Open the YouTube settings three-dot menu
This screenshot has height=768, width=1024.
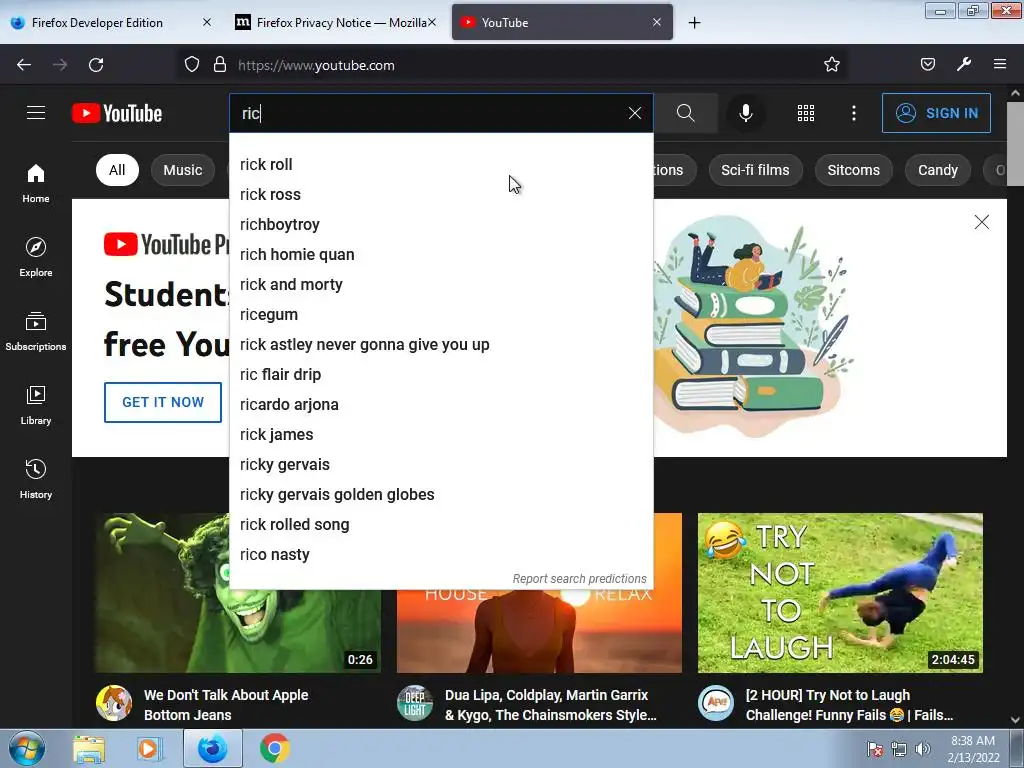[x=854, y=113]
